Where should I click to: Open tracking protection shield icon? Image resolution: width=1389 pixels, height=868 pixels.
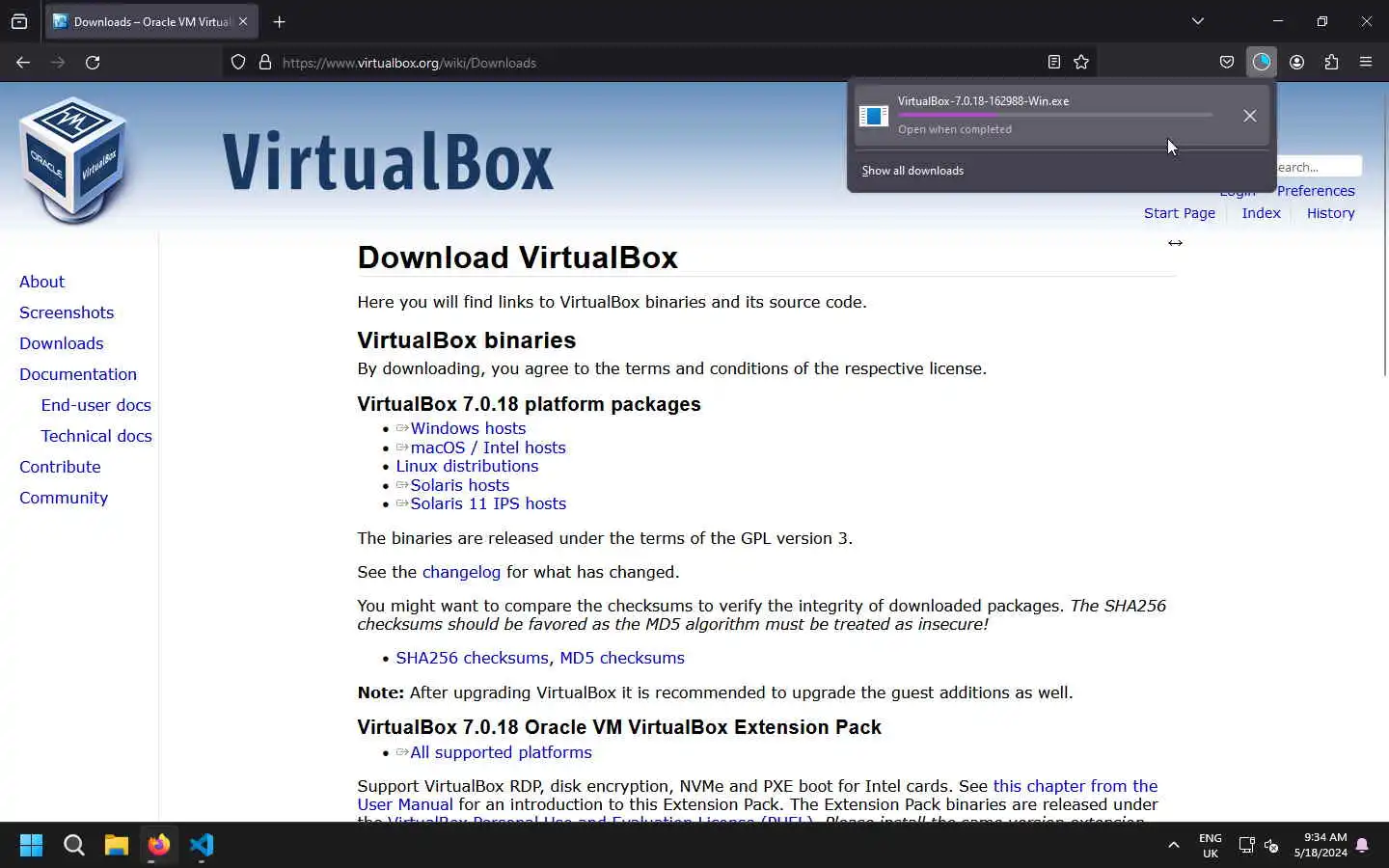[x=238, y=63]
